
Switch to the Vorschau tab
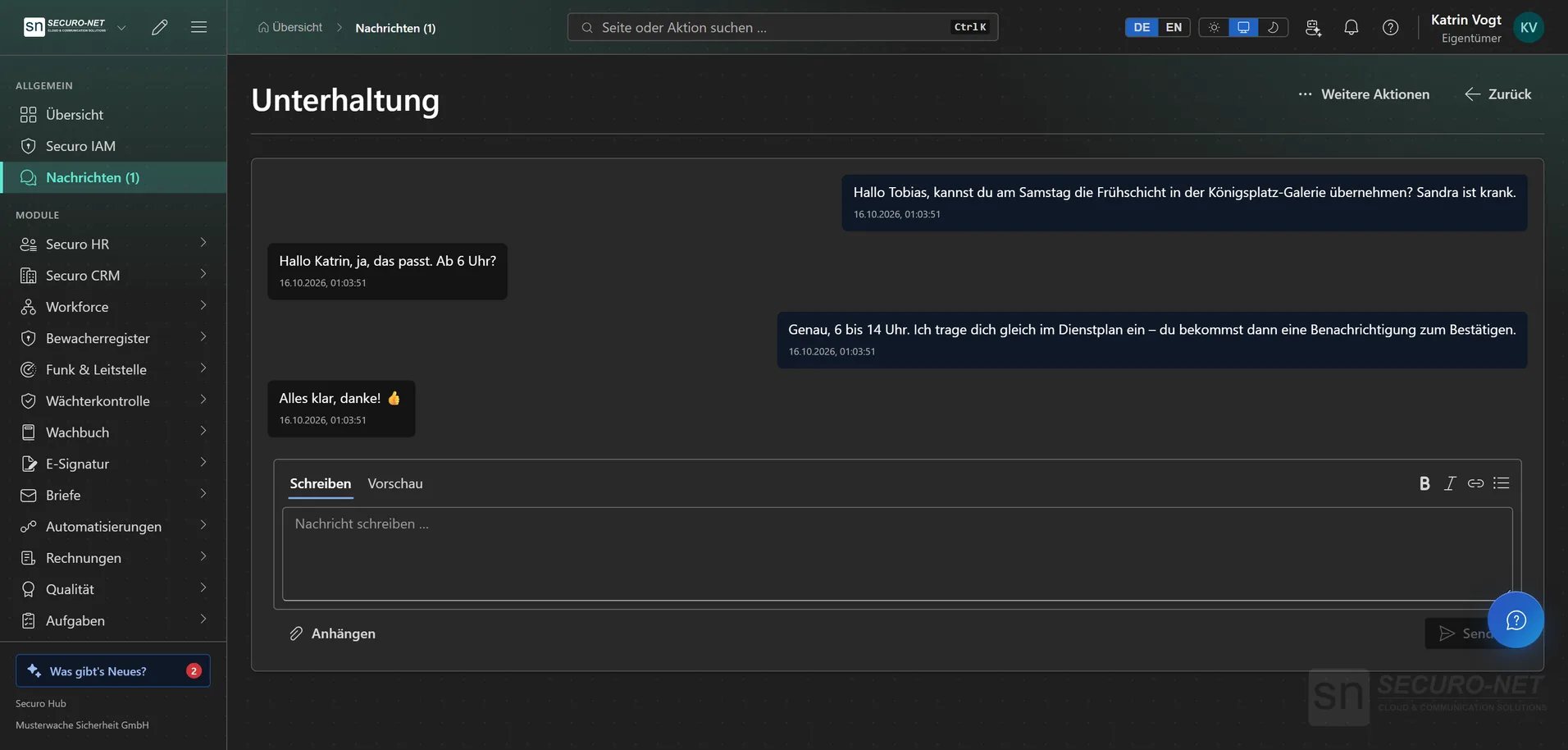(395, 483)
